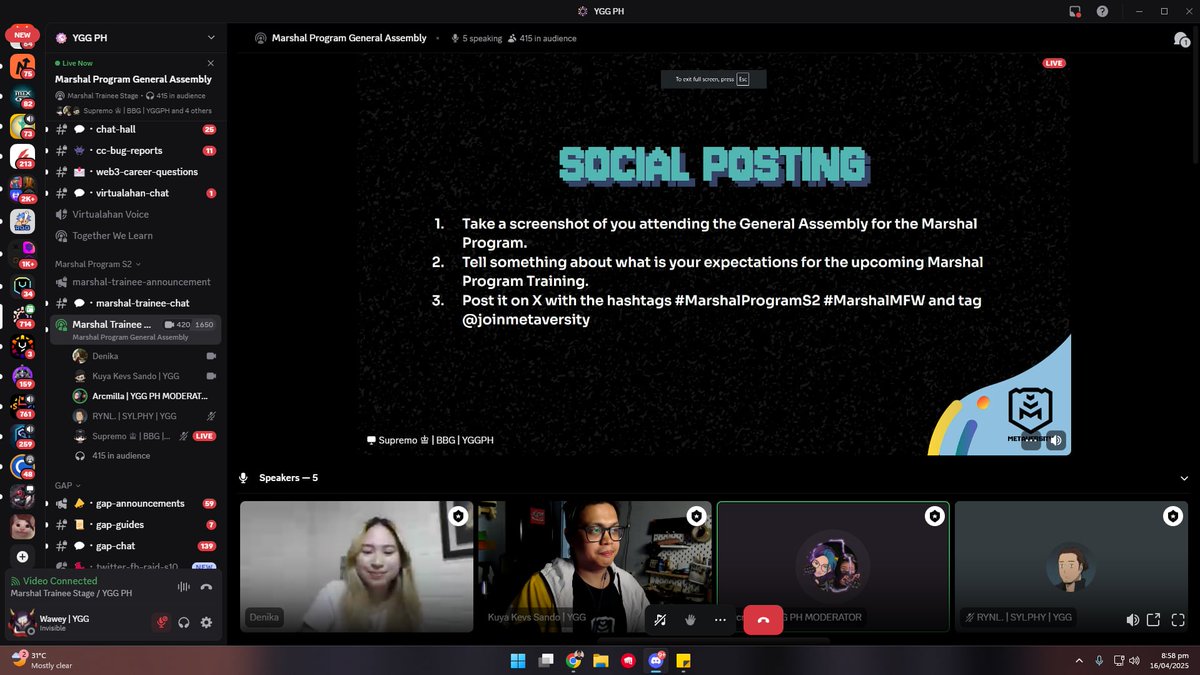Toggle noise suppression waveform icon

pyautogui.click(x=183, y=587)
